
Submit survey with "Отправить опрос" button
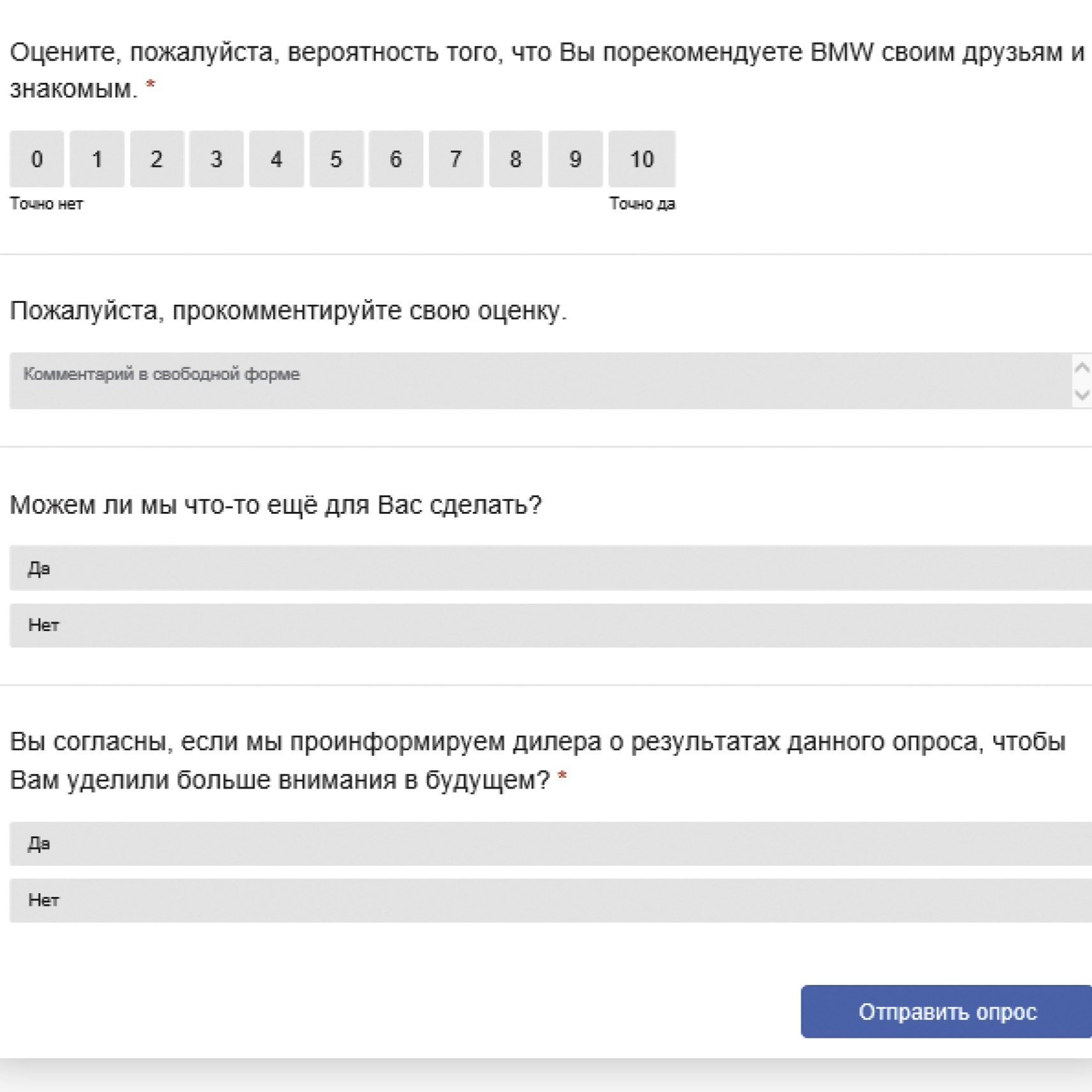(x=947, y=1012)
